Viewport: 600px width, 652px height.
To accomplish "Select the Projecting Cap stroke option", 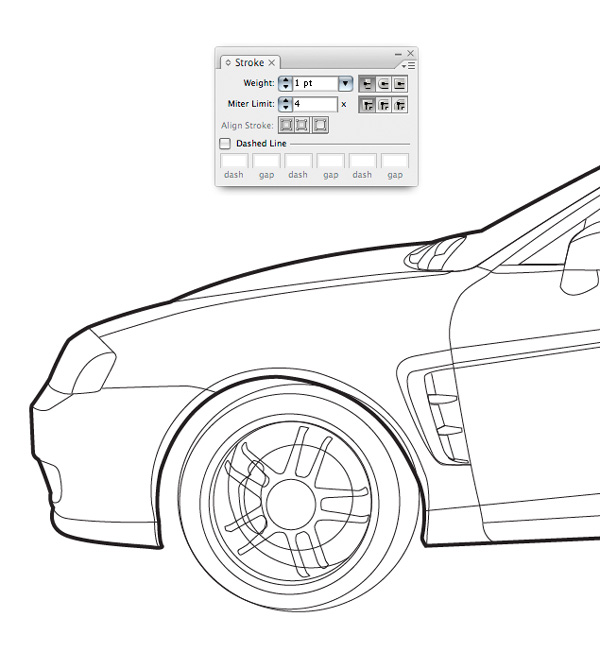I will [x=399, y=84].
